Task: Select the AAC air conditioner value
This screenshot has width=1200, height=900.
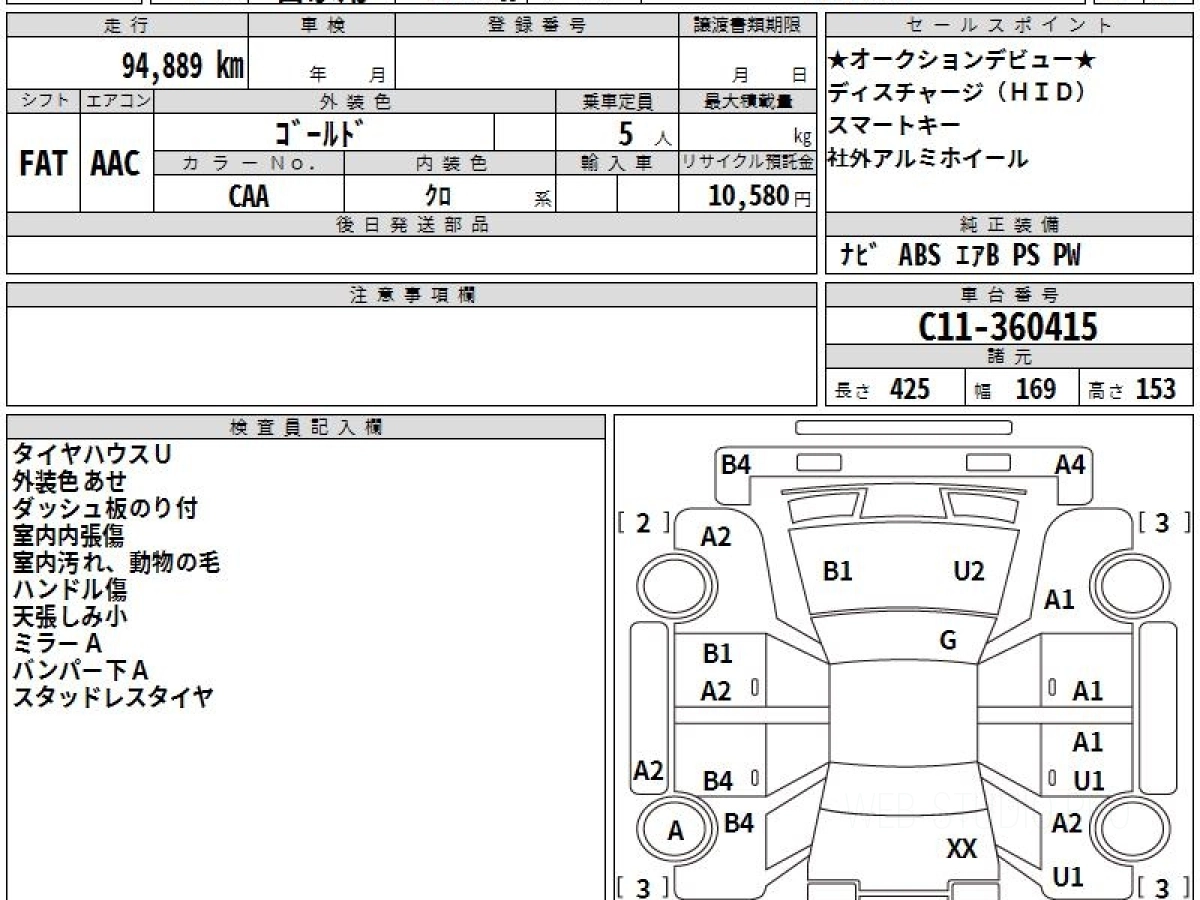Action: [x=116, y=164]
